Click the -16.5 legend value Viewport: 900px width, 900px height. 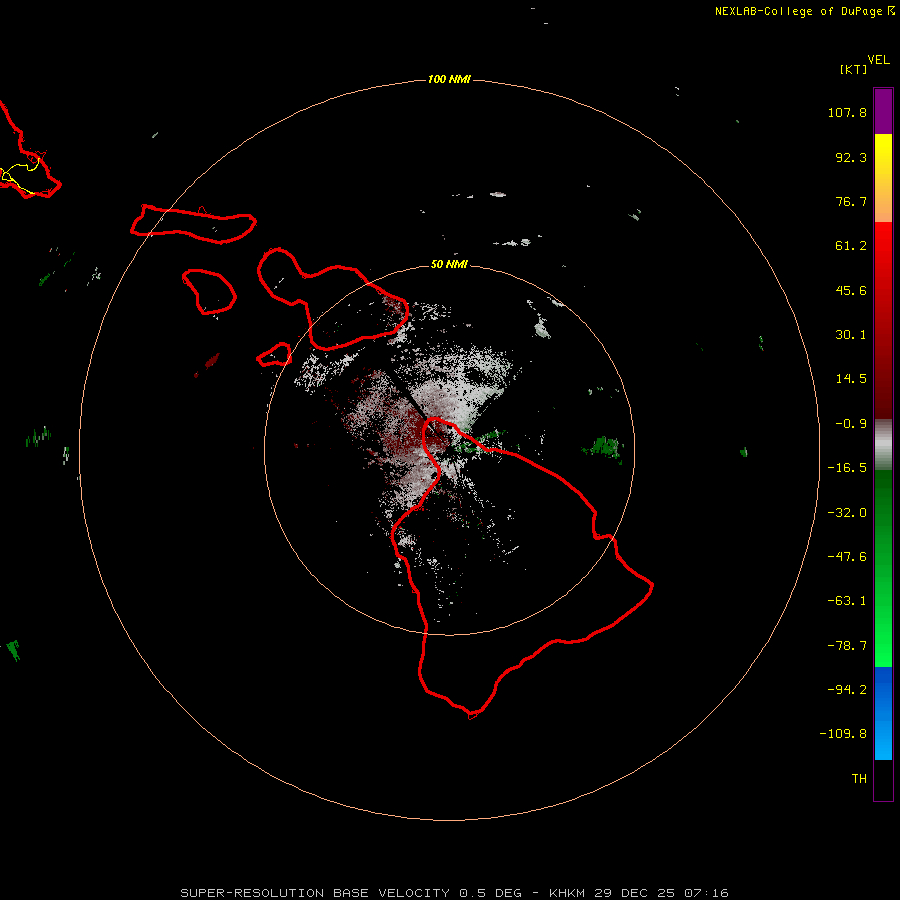847,468
